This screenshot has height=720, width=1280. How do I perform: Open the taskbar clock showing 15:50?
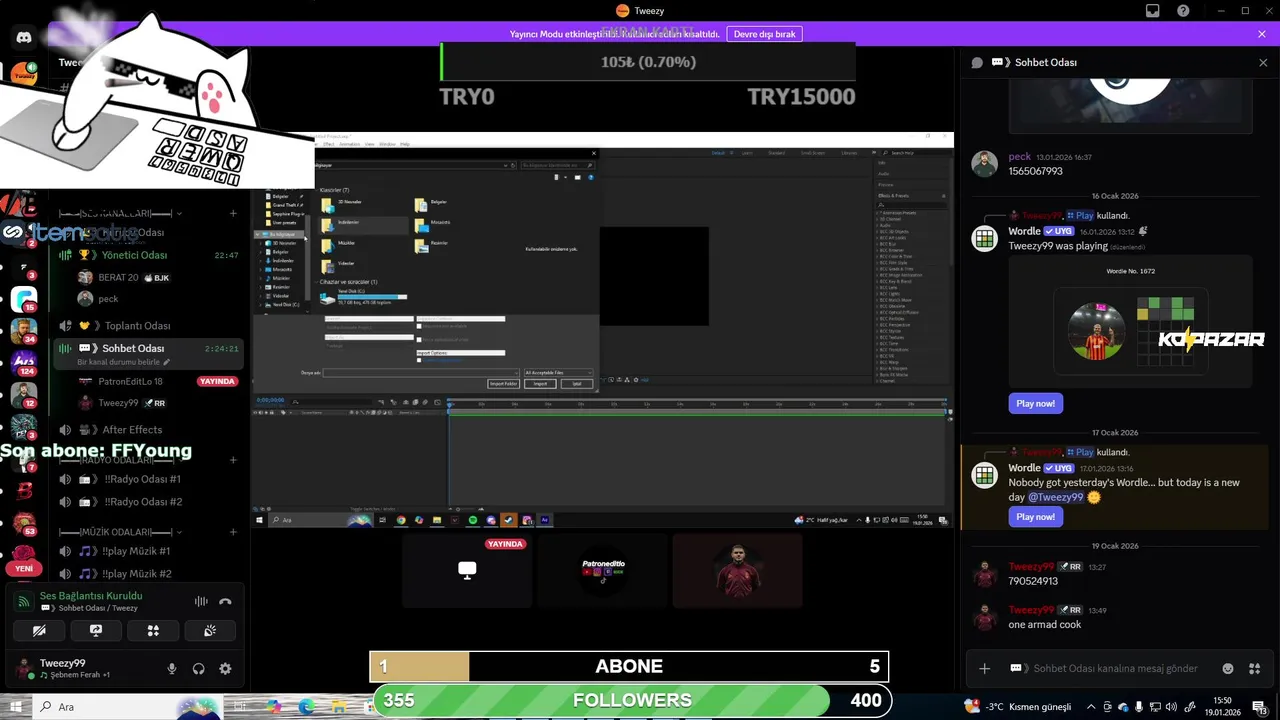1223,706
